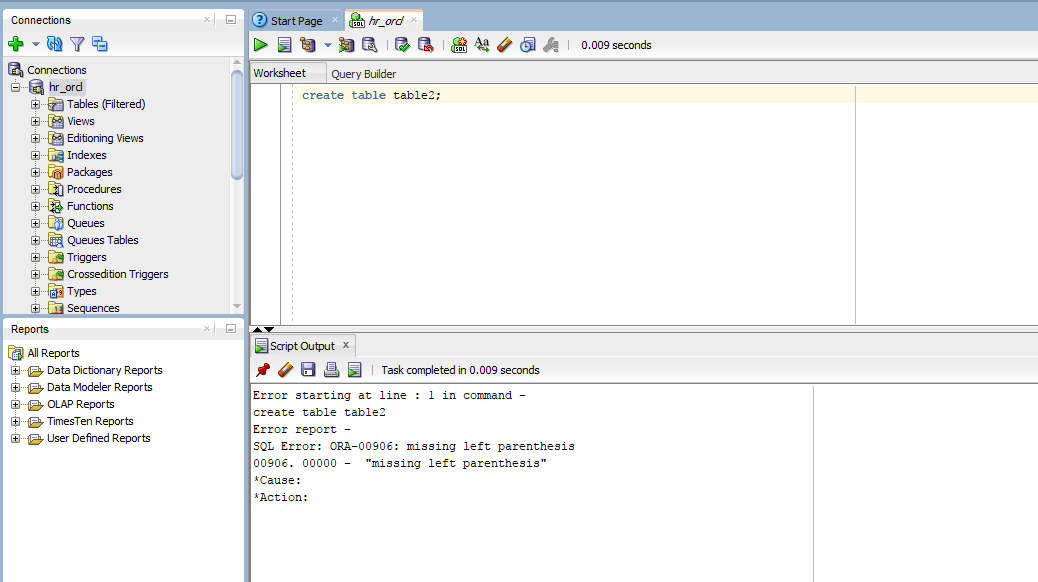Expand the Views node
Image resolution: width=1038 pixels, height=582 pixels.
tap(36, 121)
